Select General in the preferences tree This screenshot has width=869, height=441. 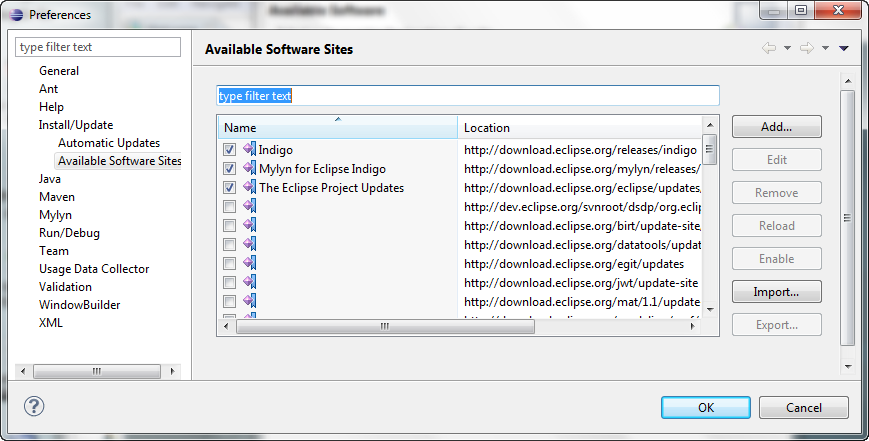click(59, 71)
